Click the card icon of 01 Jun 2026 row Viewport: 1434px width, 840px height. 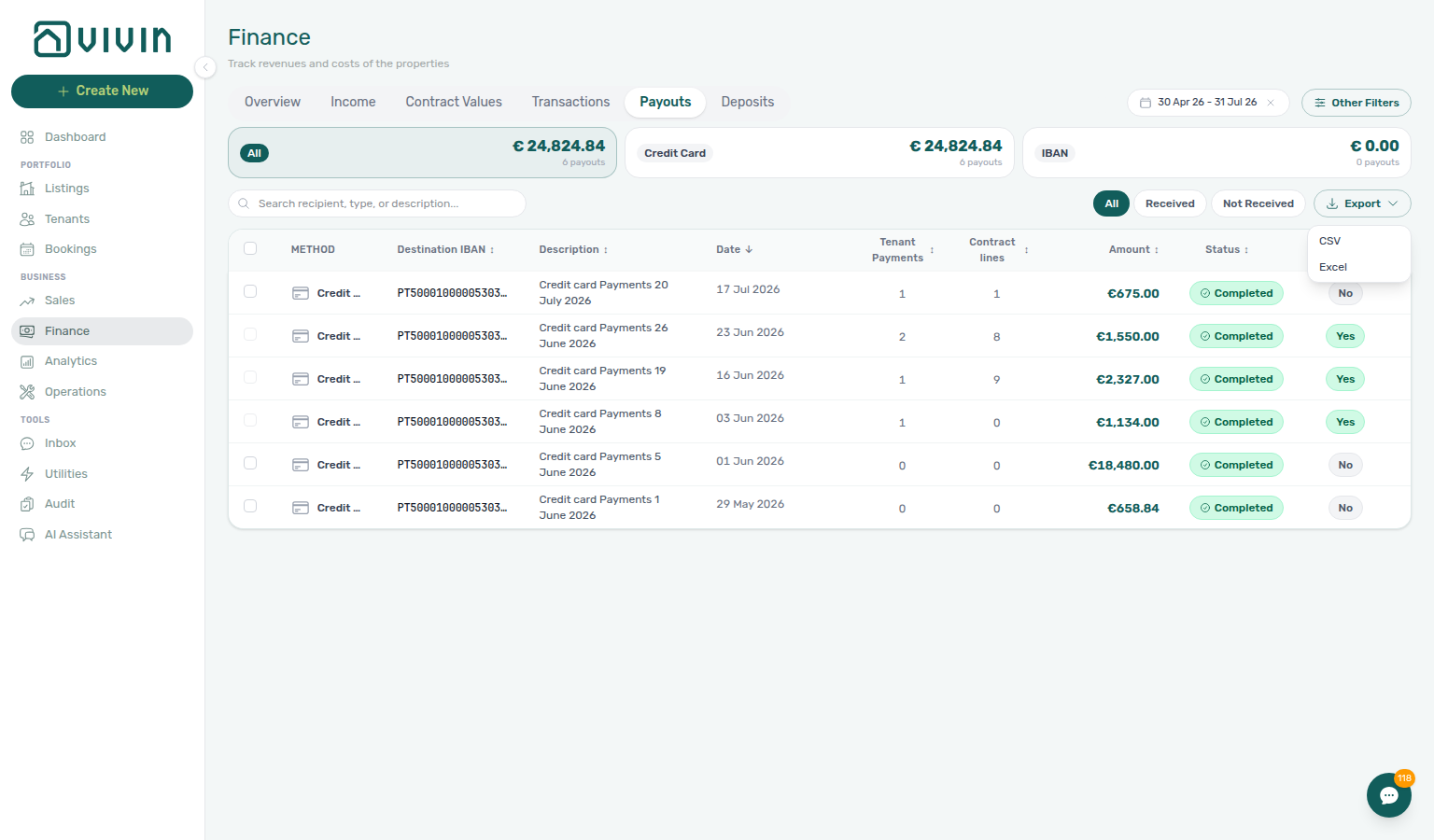pyautogui.click(x=301, y=465)
